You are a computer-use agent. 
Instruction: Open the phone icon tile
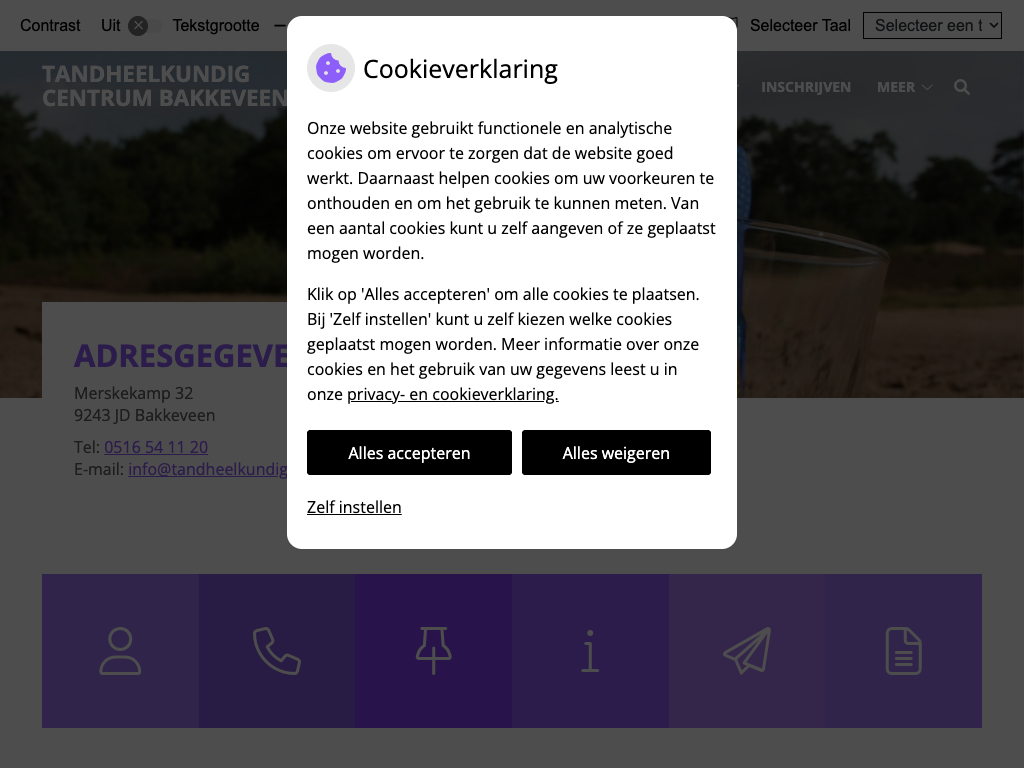pos(277,650)
